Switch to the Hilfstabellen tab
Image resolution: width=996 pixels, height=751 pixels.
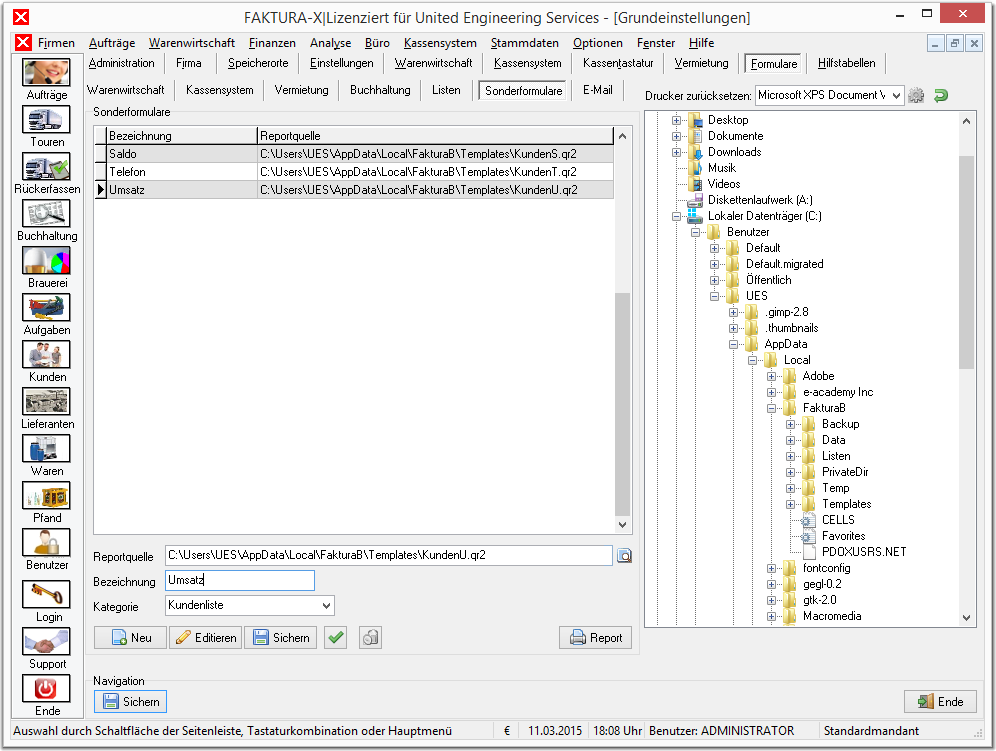846,63
